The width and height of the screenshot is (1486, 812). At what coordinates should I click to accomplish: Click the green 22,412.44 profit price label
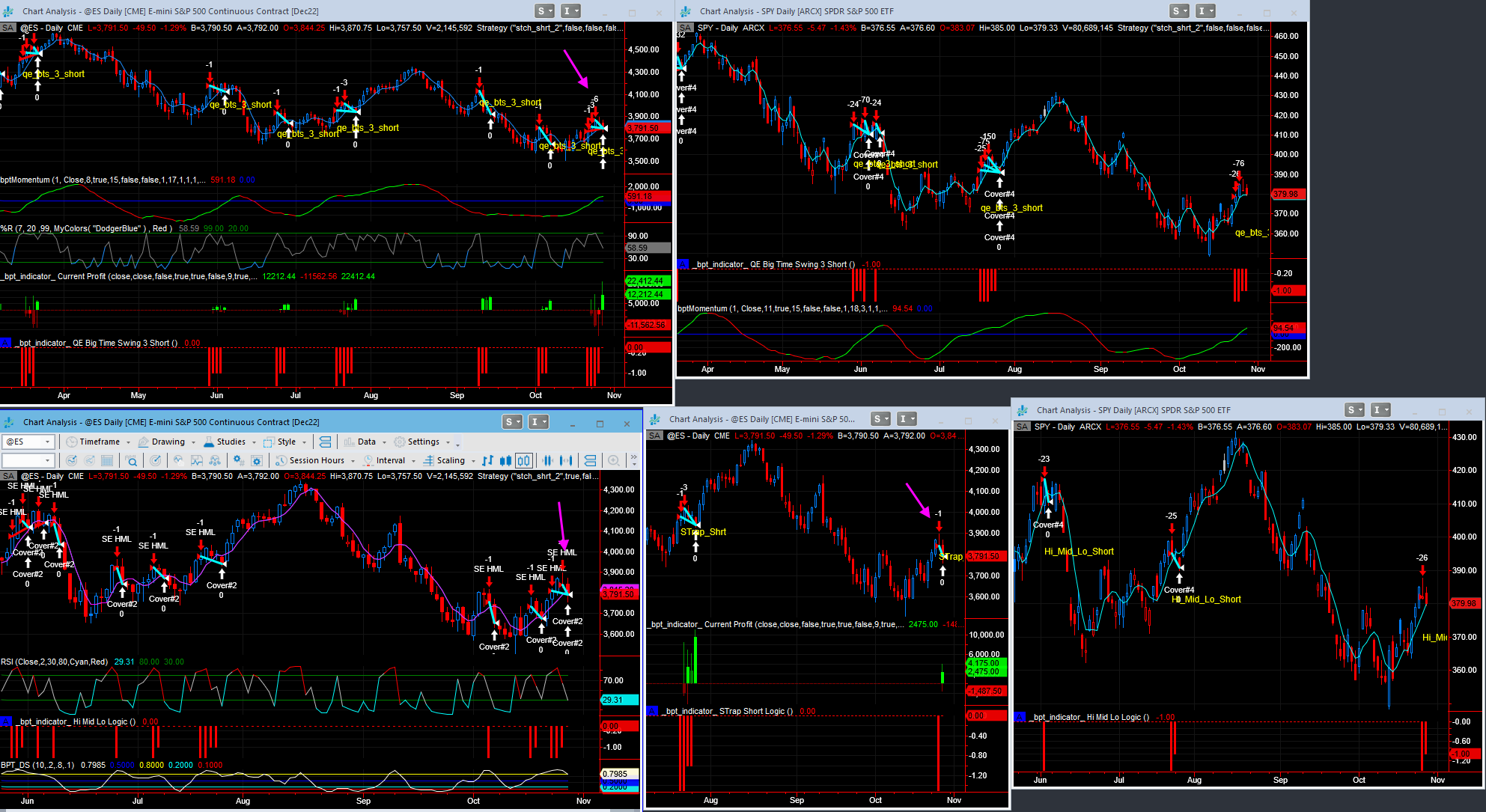coord(646,281)
